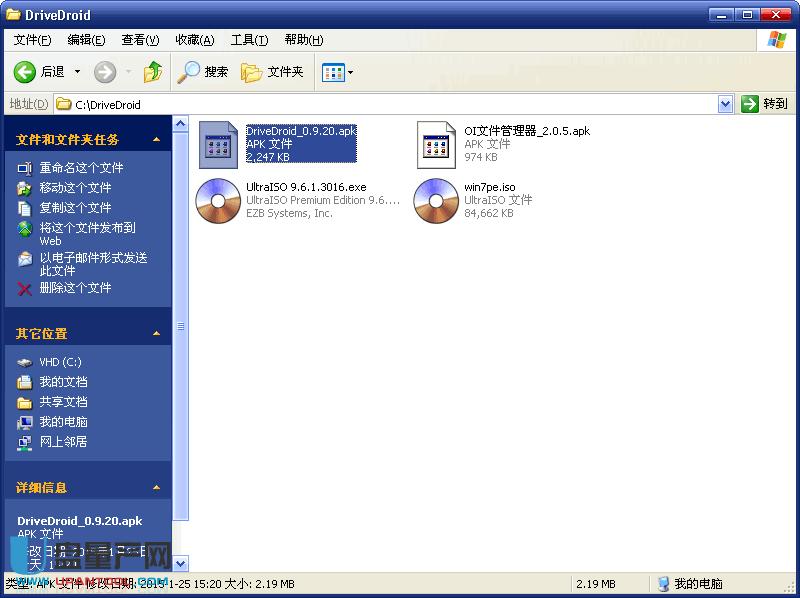Click 重命名这个文件 rename link
The height and width of the screenshot is (598, 800).
pos(81,168)
